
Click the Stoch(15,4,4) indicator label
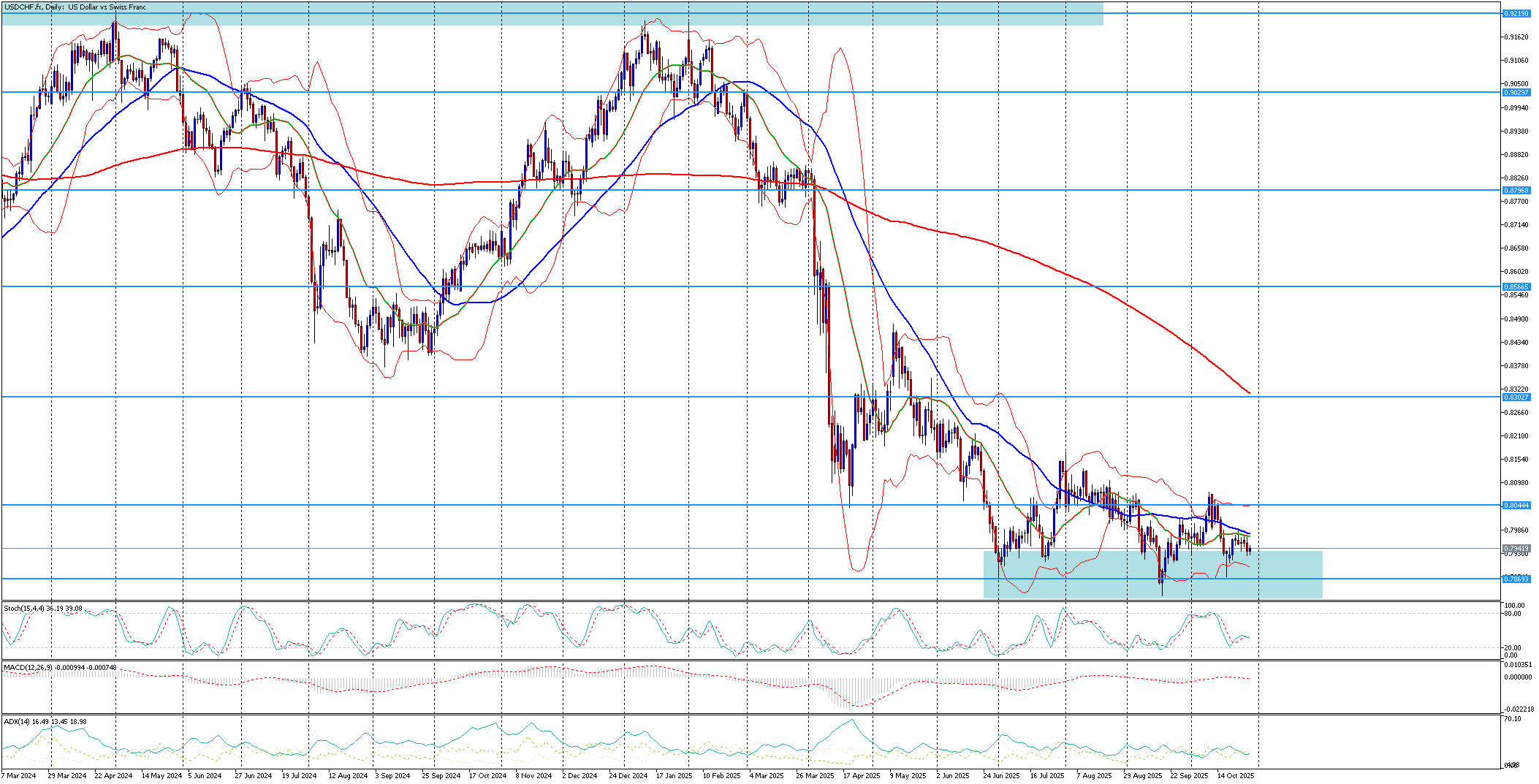pos(43,609)
